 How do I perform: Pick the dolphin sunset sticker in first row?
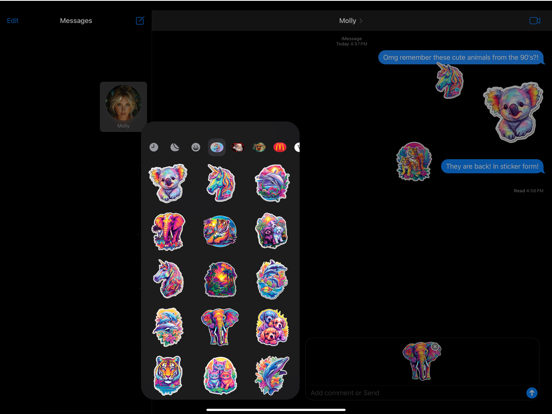pyautogui.click(x=272, y=183)
